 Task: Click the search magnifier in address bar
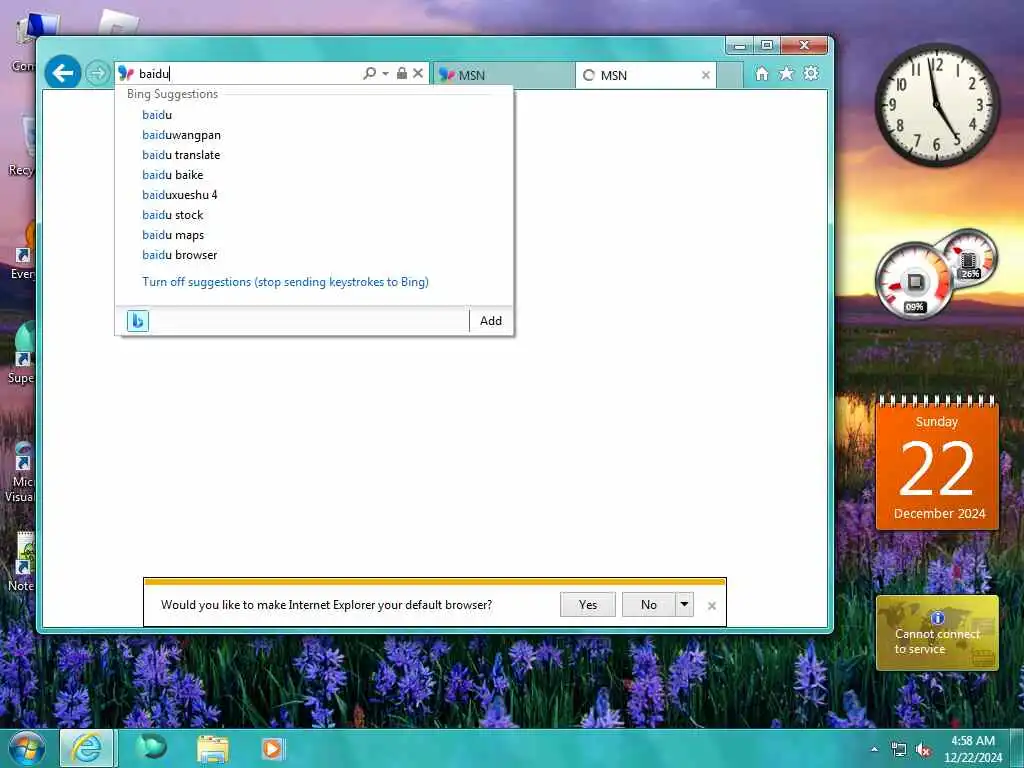pos(370,73)
